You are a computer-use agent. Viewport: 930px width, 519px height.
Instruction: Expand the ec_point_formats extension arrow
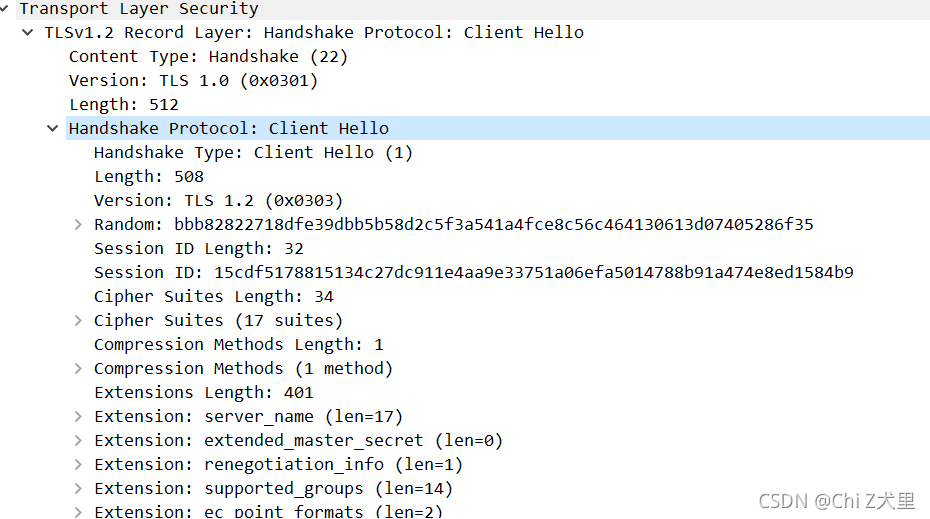tap(78, 511)
